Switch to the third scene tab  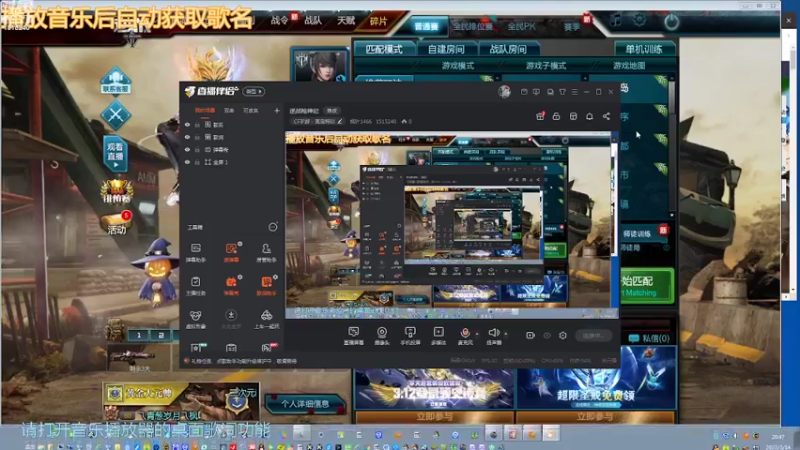(x=250, y=110)
